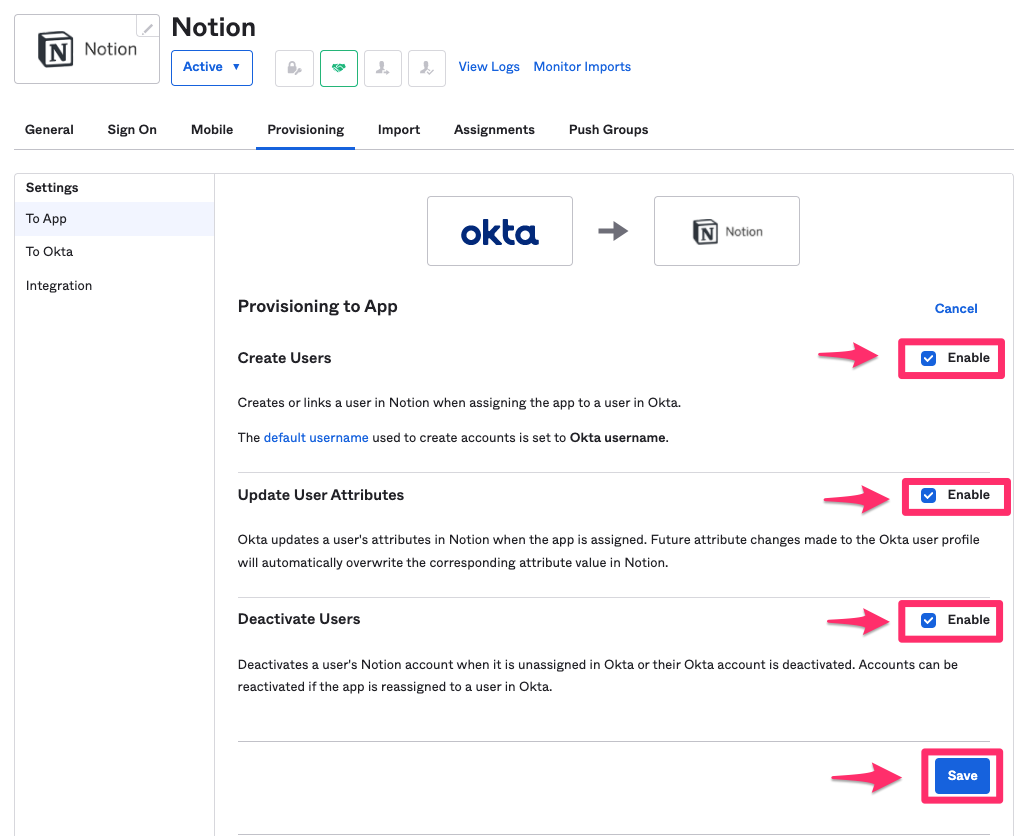Click the Notion box in the provisioning diagram

pyautogui.click(x=726, y=231)
